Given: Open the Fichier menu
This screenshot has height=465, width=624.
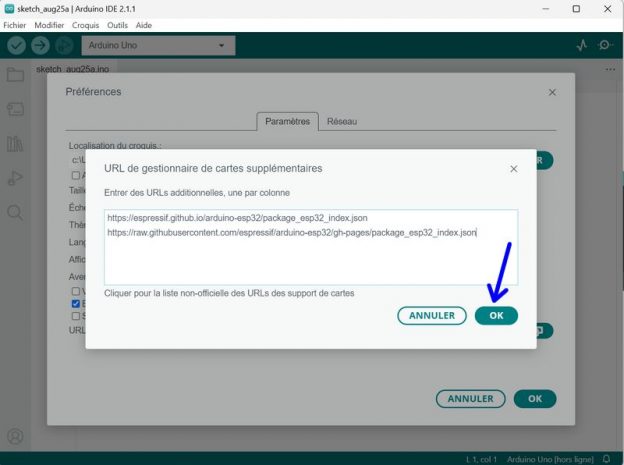Looking at the screenshot, I should [x=14, y=24].
